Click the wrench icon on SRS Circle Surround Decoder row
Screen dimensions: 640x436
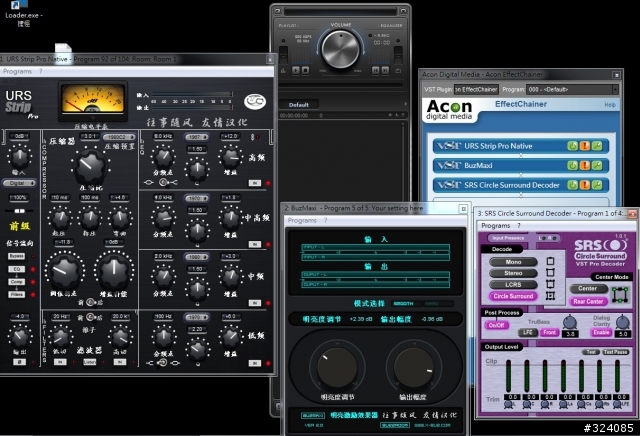597,185
